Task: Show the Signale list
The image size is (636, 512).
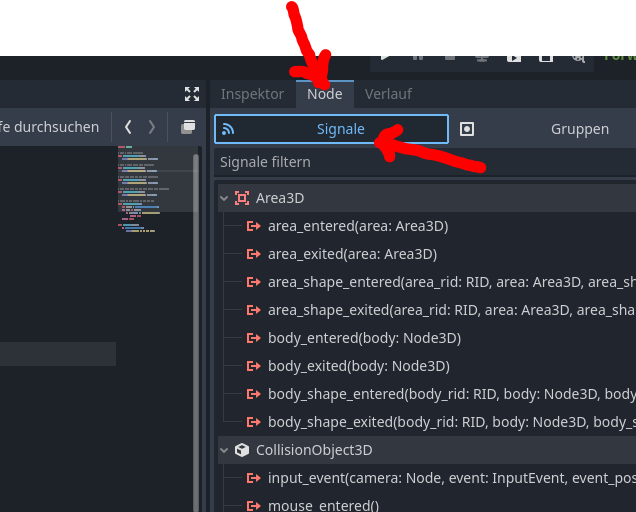Action: click(x=331, y=129)
